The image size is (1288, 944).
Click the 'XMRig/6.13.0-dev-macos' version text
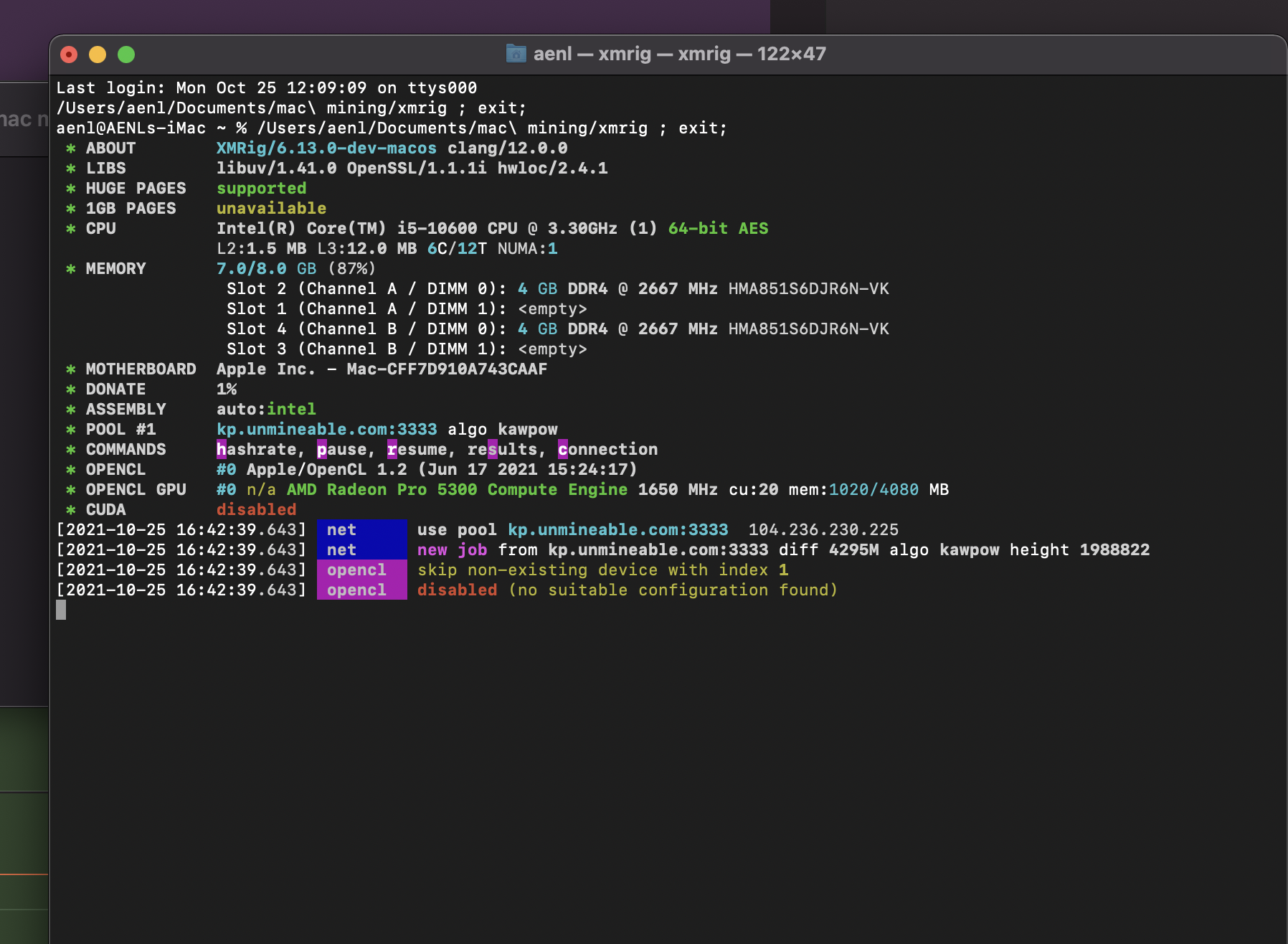(x=326, y=148)
